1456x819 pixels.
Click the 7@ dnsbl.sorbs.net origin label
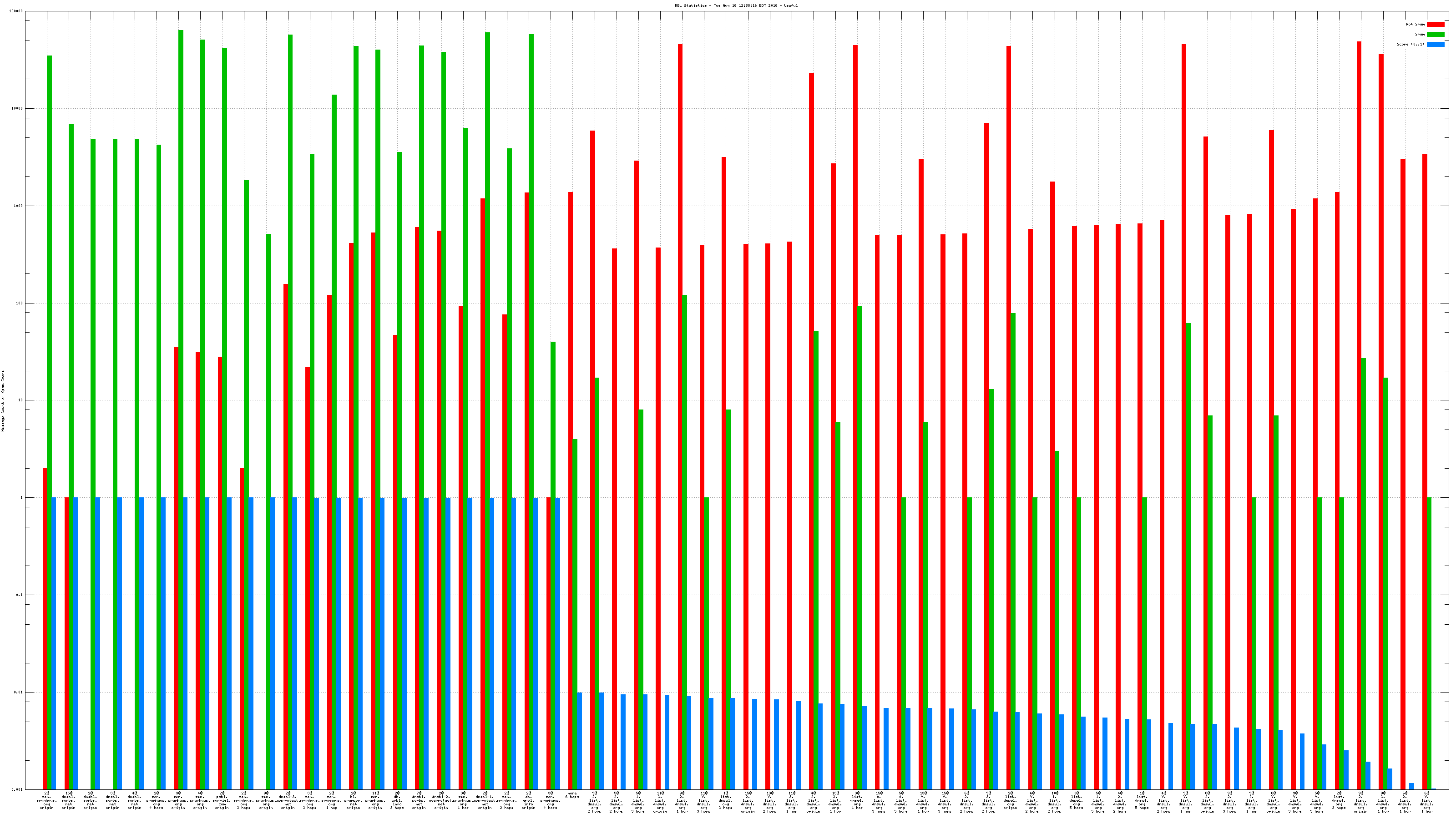pos(419,800)
